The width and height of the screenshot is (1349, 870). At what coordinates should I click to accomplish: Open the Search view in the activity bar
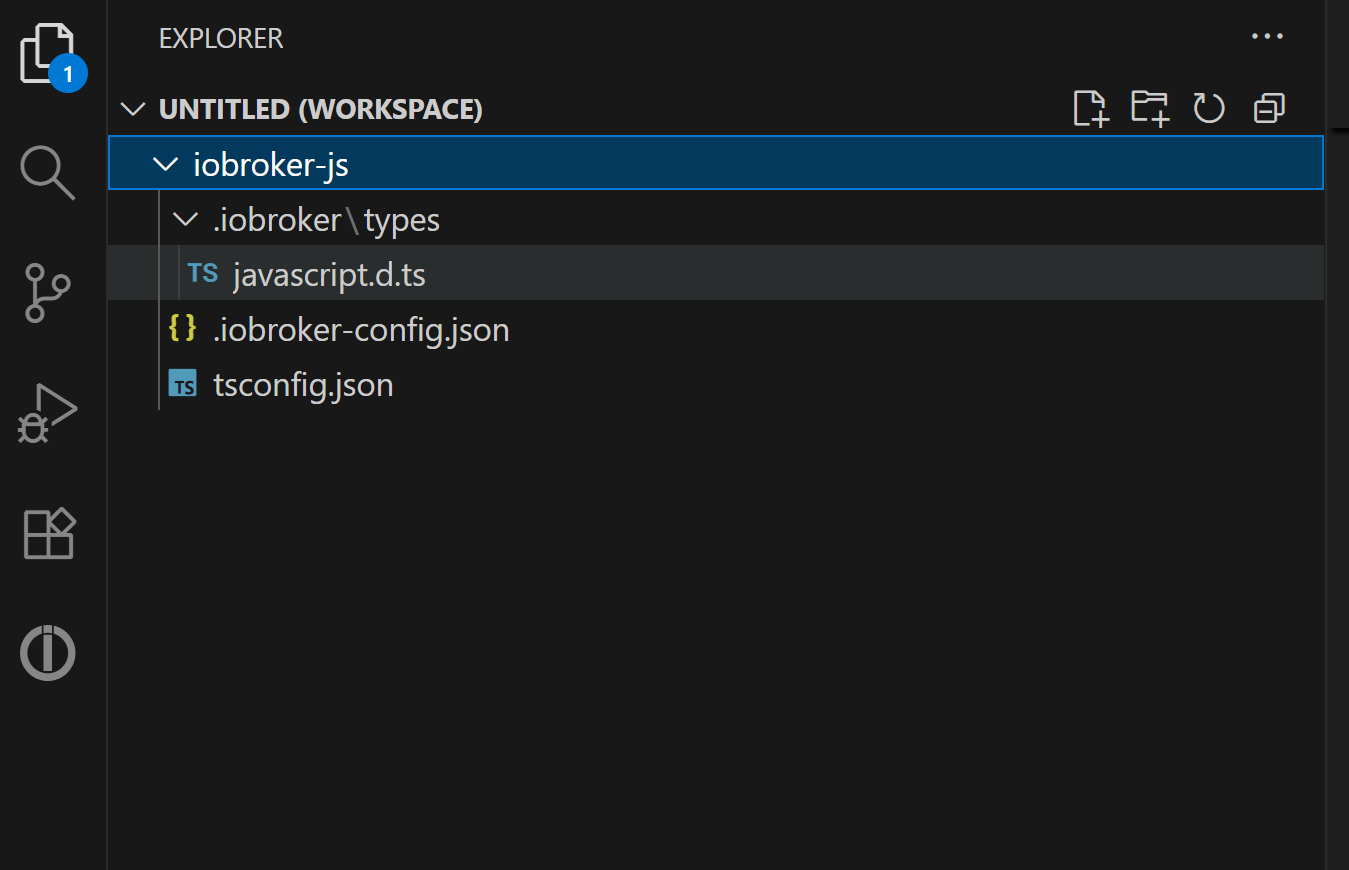pos(47,172)
